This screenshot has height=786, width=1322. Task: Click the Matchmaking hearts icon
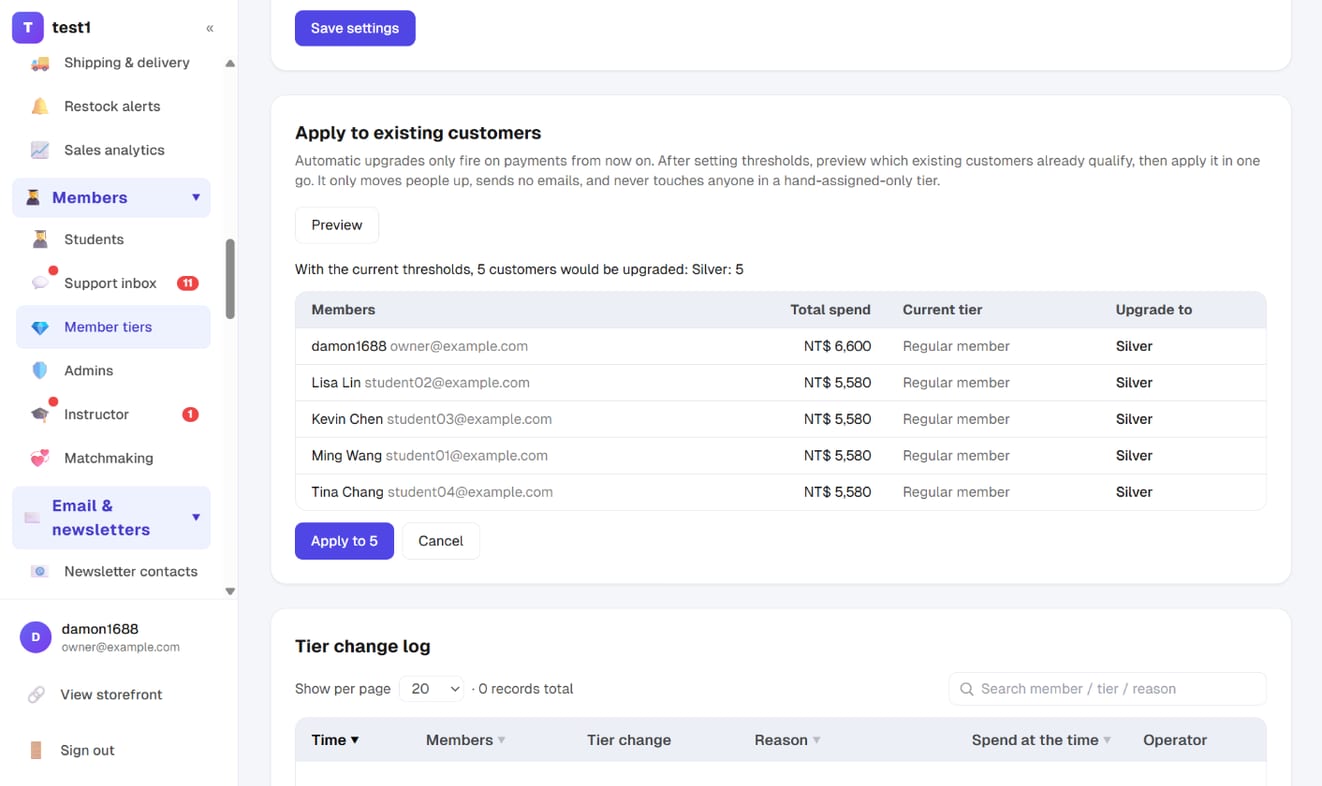coord(40,458)
